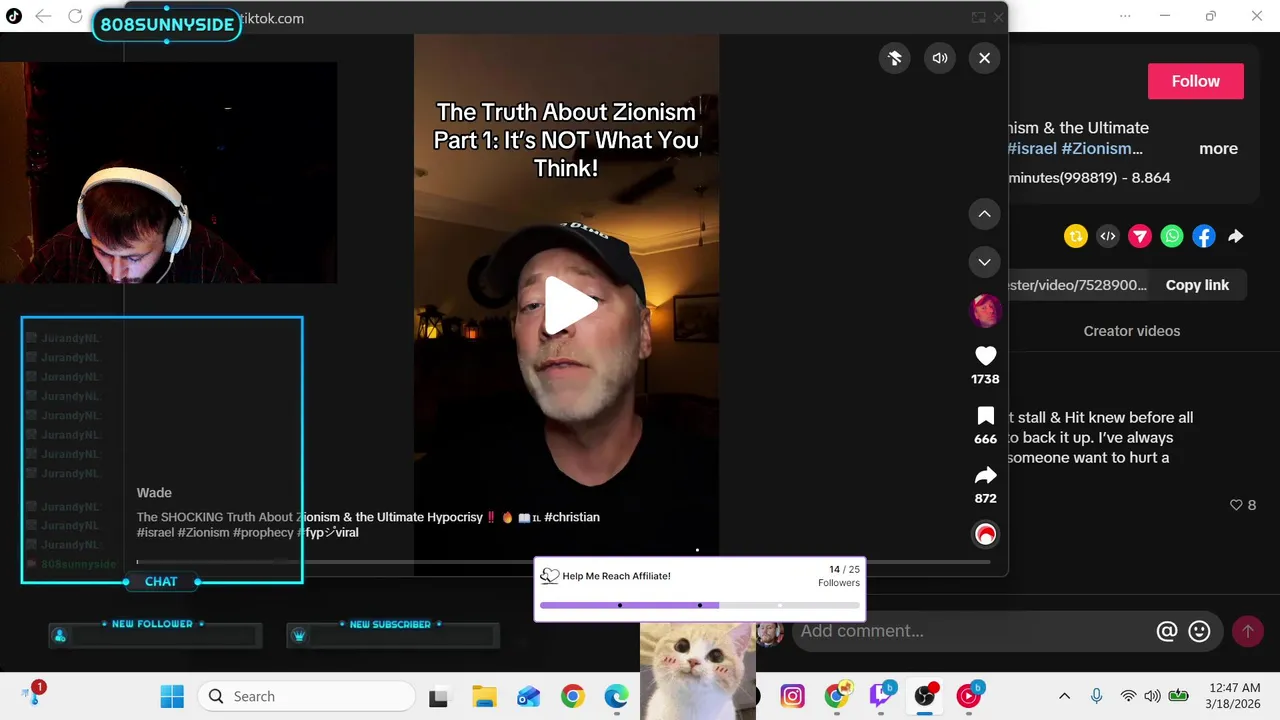Open microphone tray indicator
Viewport: 1280px width, 720px height.
click(x=1096, y=696)
